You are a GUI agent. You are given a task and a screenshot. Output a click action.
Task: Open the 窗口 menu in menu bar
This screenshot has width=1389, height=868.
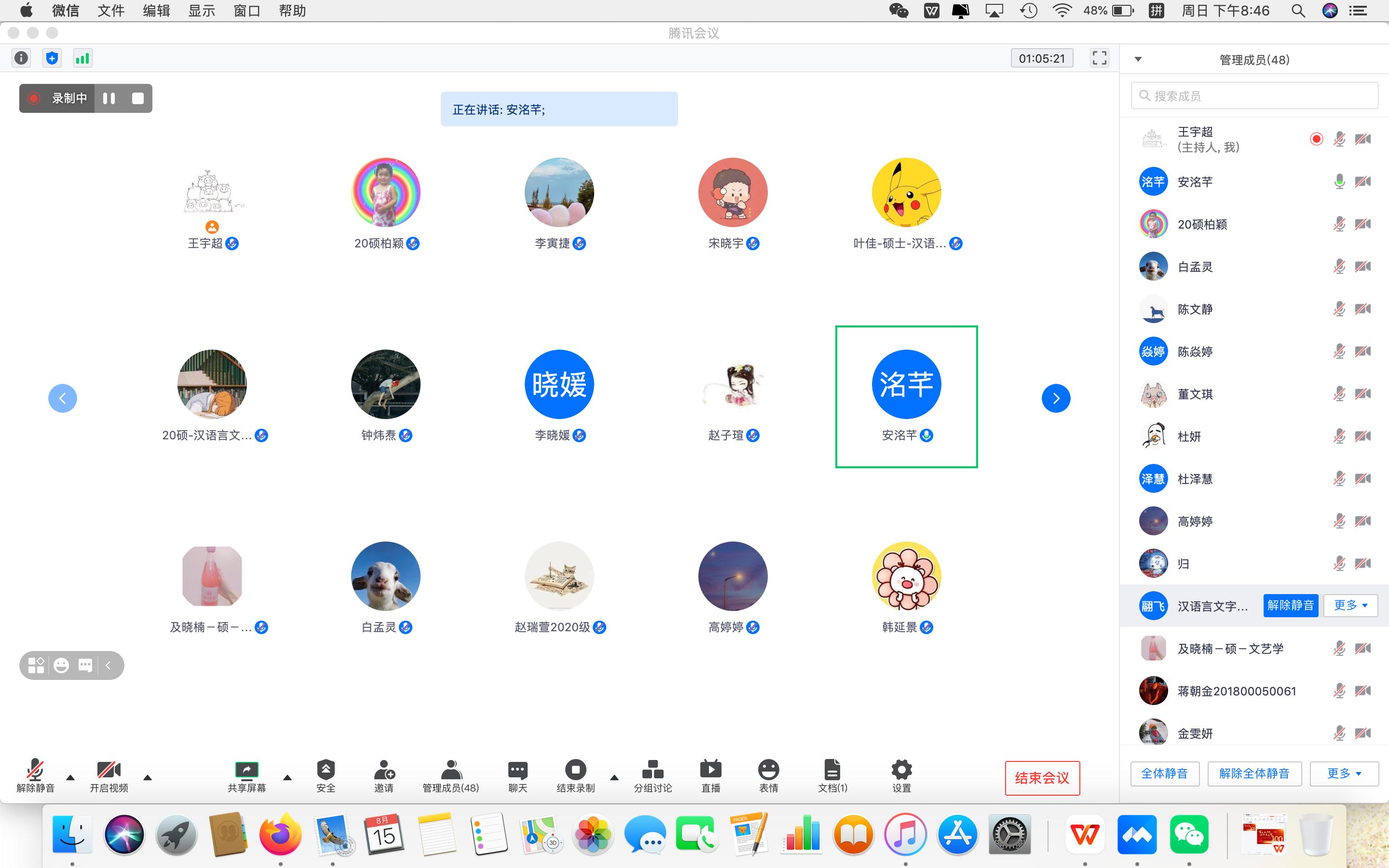247,10
